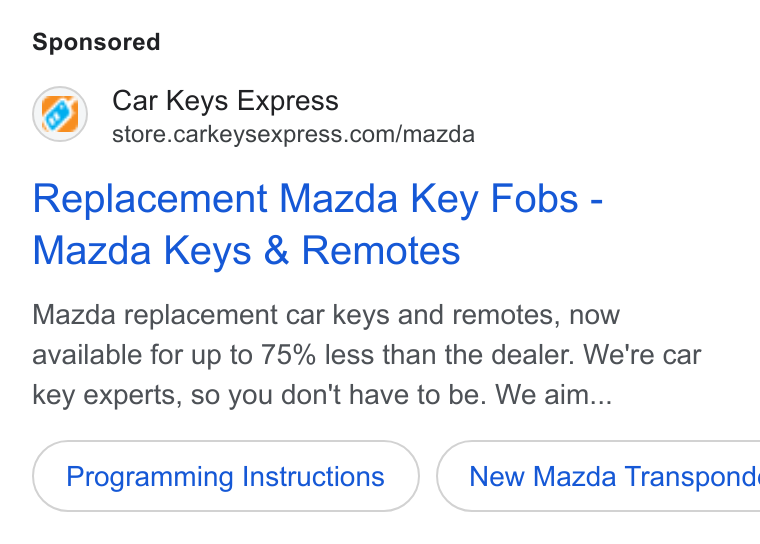This screenshot has width=760, height=544.
Task: Click the We're car key experts sentence
Action: pos(367,375)
